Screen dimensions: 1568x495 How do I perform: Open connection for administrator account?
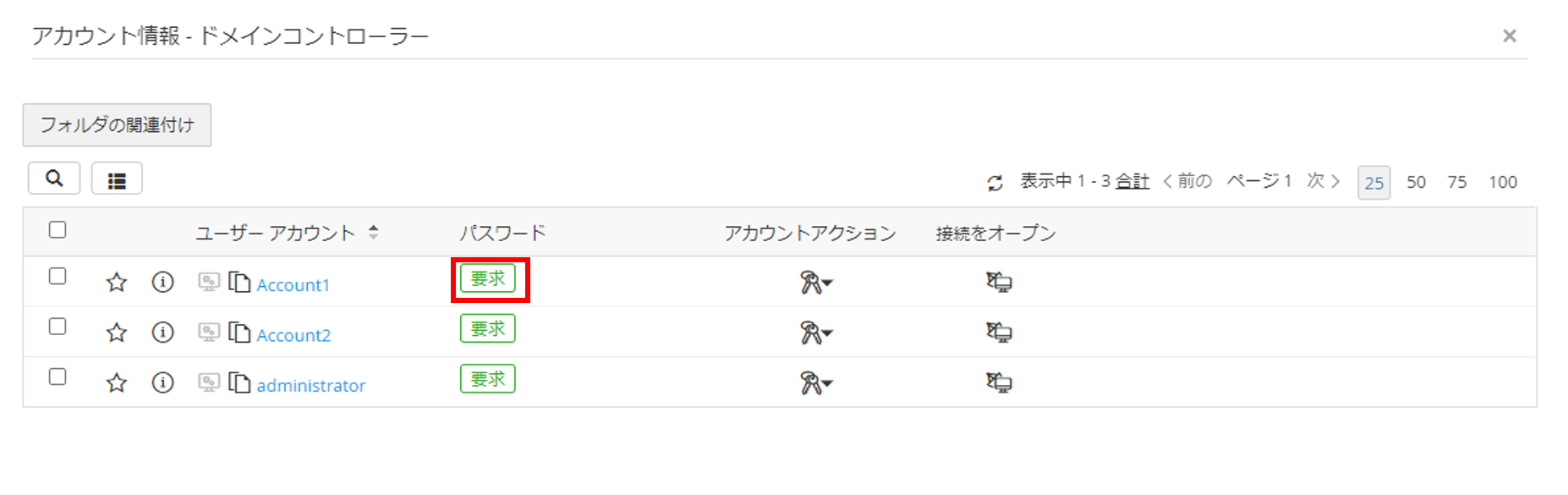tap(999, 383)
